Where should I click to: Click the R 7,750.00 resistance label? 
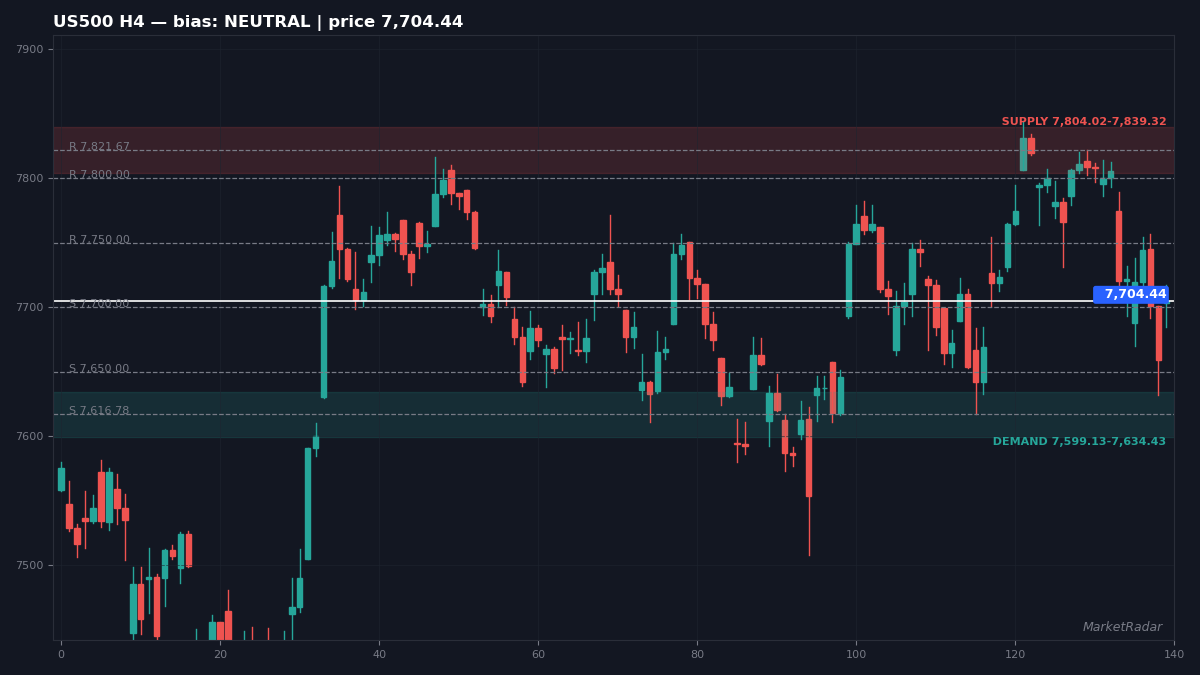click(x=99, y=240)
